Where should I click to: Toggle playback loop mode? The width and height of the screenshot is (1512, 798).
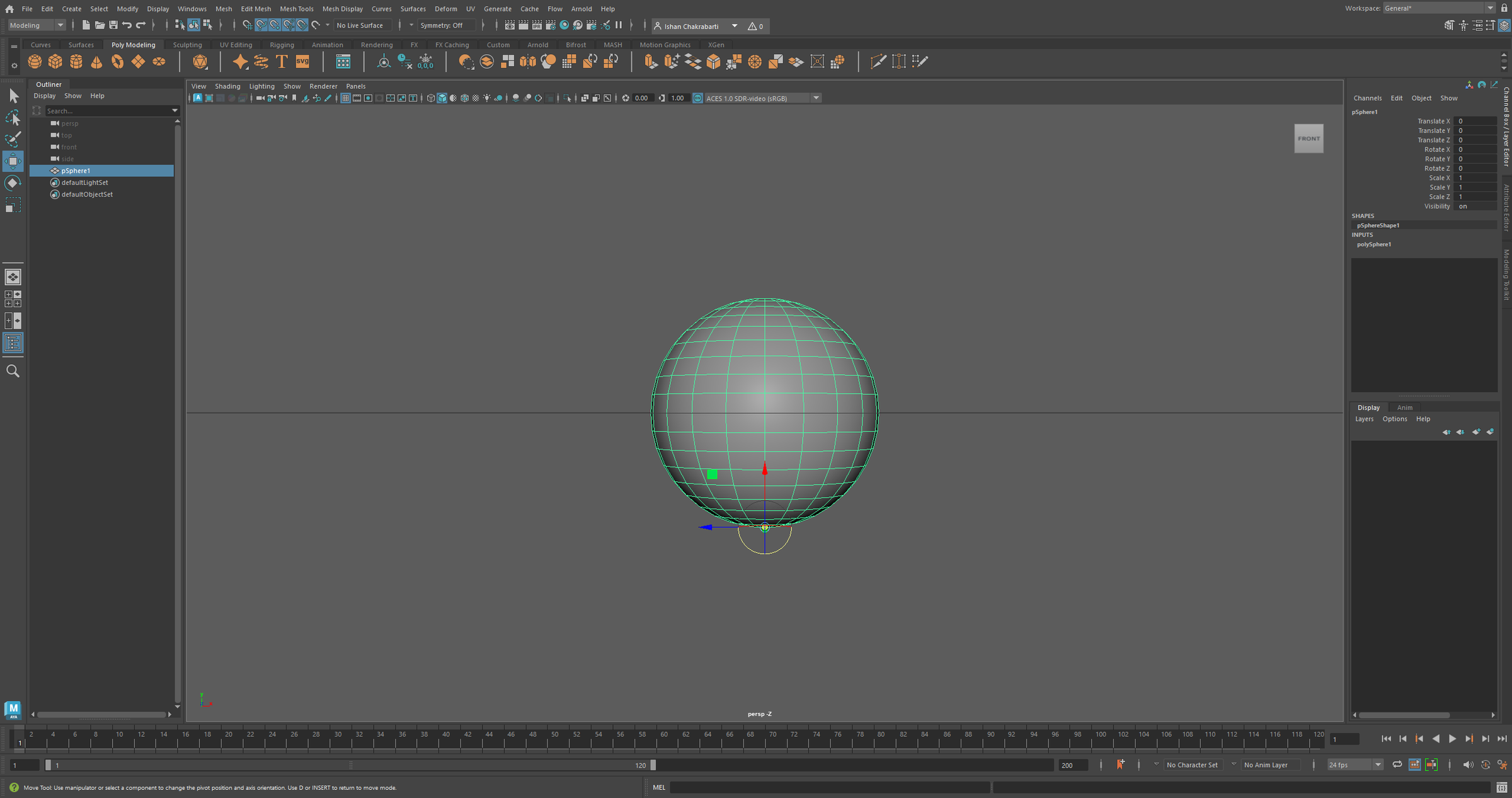(x=1397, y=765)
